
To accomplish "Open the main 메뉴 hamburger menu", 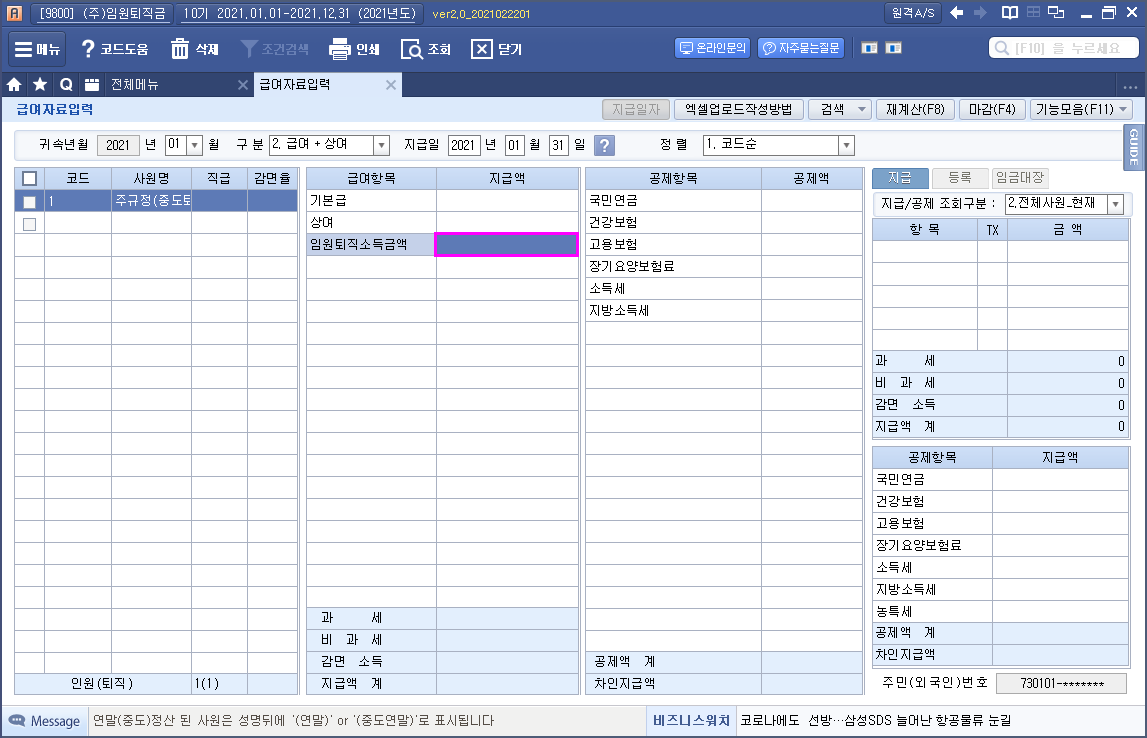I will (x=37, y=49).
